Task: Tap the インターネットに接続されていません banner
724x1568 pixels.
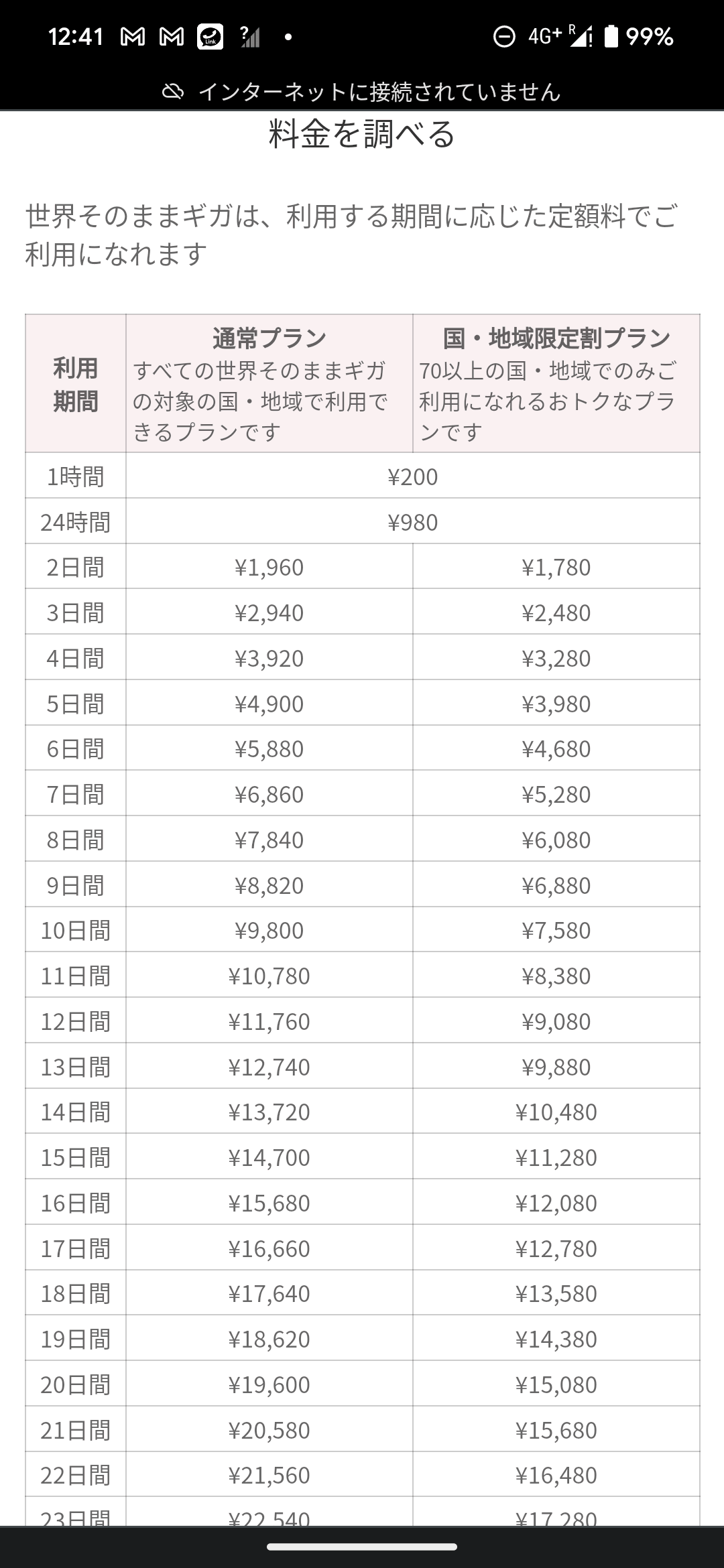Action: tap(379, 93)
